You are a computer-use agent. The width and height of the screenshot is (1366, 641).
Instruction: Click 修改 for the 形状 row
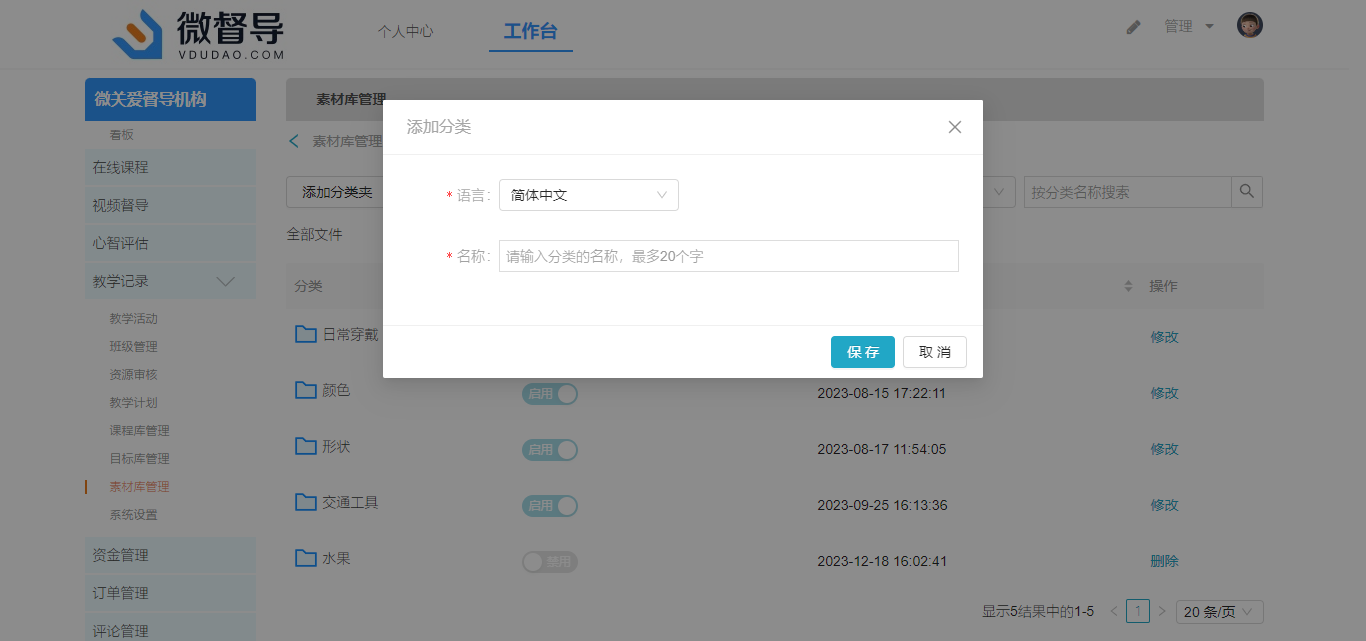(1164, 449)
